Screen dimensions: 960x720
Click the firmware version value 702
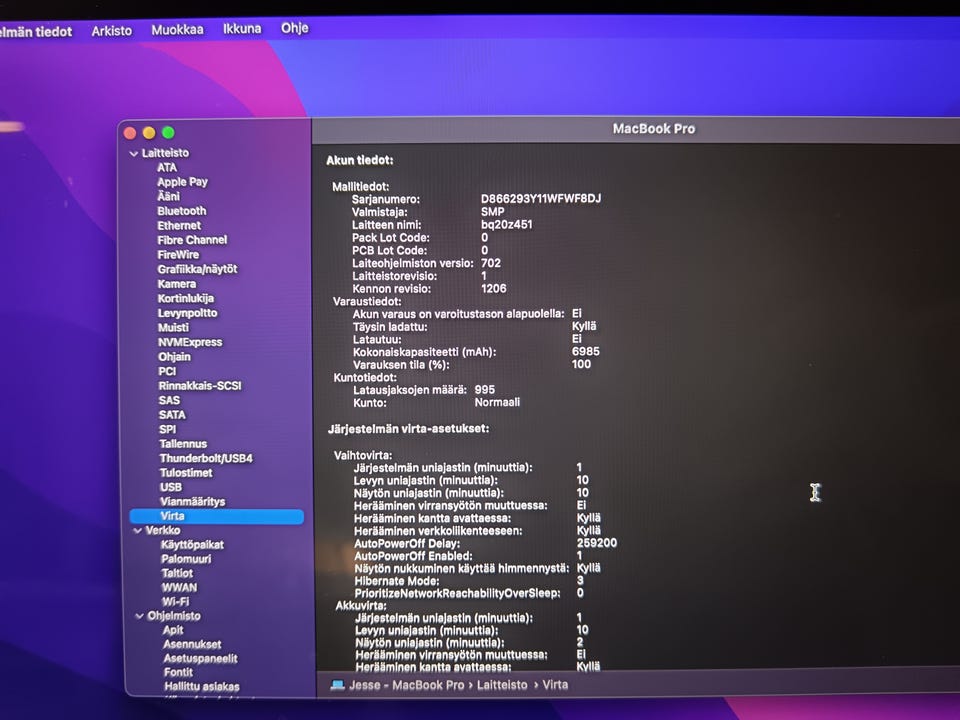point(491,263)
